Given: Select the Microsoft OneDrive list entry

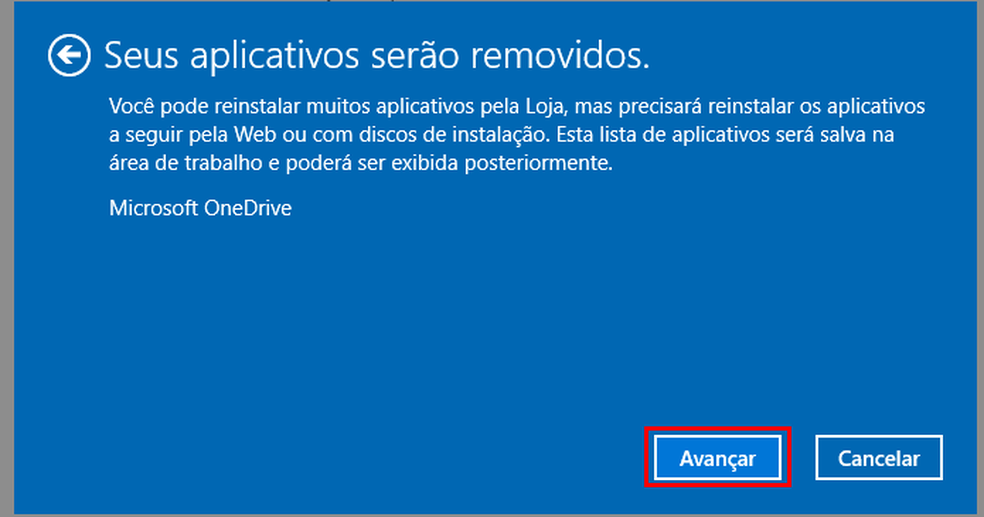Looking at the screenshot, I should 200,208.
